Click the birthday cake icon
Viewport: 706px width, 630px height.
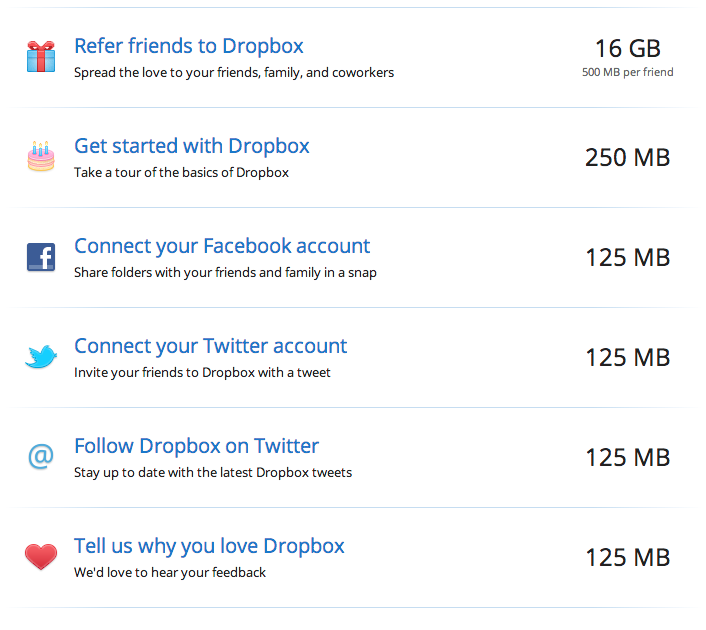41,156
